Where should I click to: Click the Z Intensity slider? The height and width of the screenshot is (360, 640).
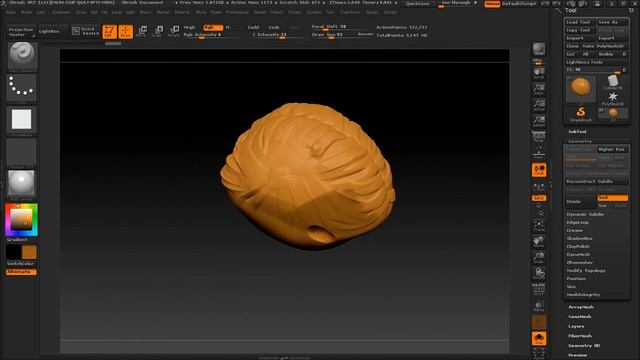(x=278, y=35)
